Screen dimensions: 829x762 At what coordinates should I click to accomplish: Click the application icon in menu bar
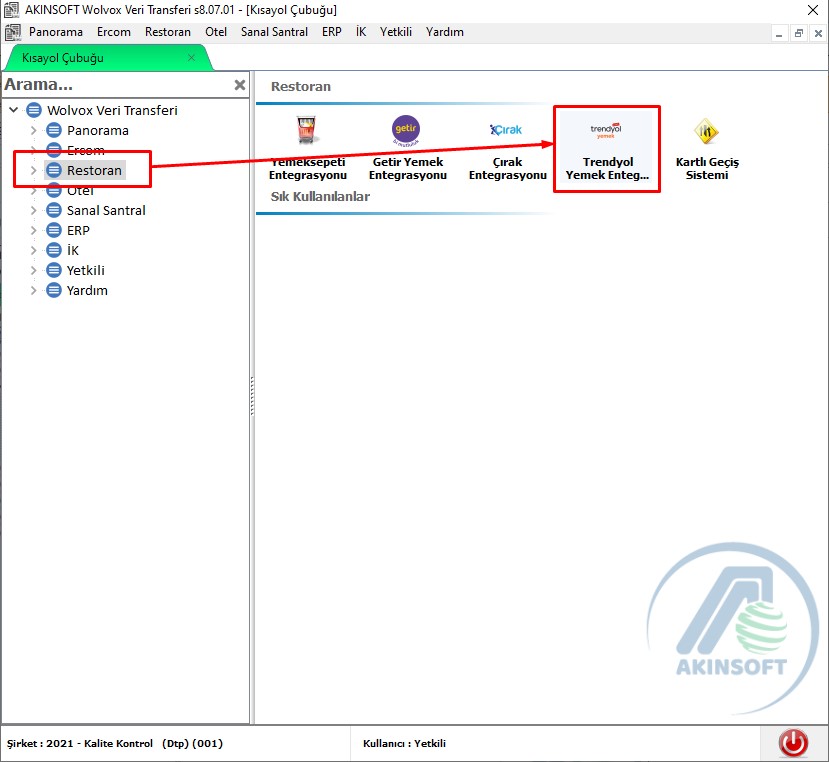tap(13, 32)
